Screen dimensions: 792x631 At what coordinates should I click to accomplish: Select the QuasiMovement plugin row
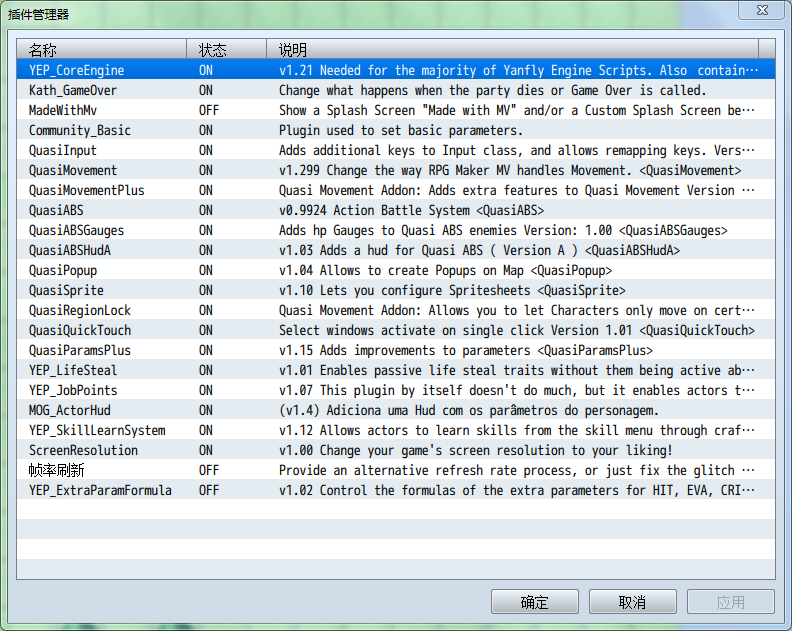coord(396,170)
